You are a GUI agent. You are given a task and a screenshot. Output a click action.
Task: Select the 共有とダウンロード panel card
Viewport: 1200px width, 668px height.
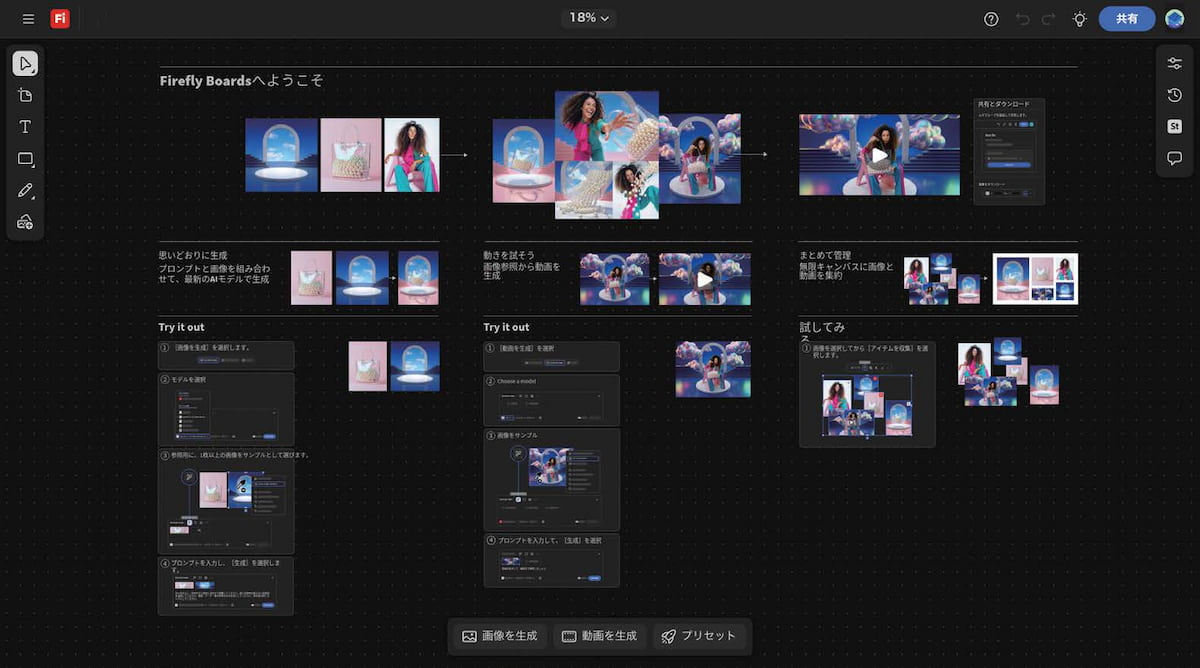click(x=1009, y=151)
